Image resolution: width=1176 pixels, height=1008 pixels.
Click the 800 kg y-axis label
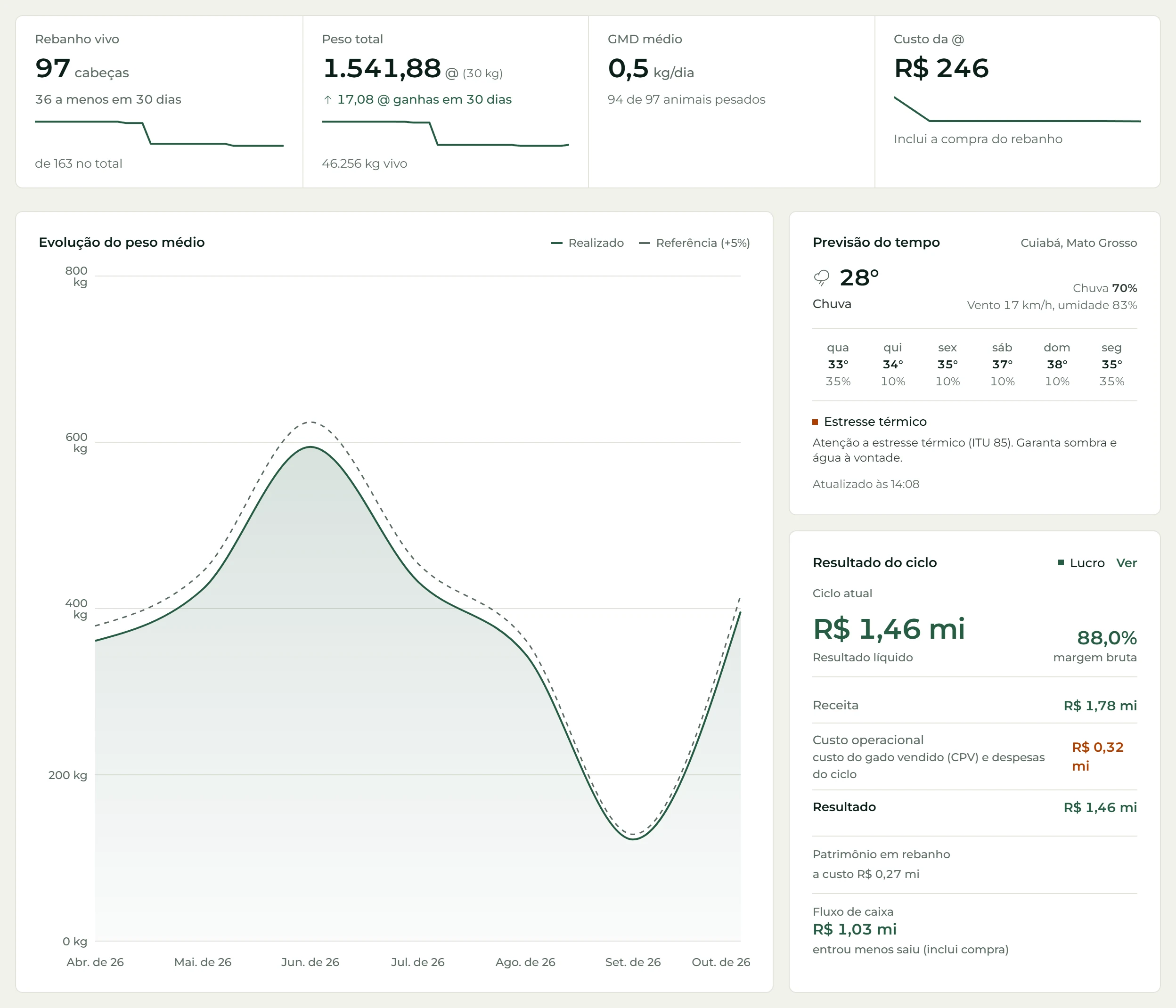(76, 276)
